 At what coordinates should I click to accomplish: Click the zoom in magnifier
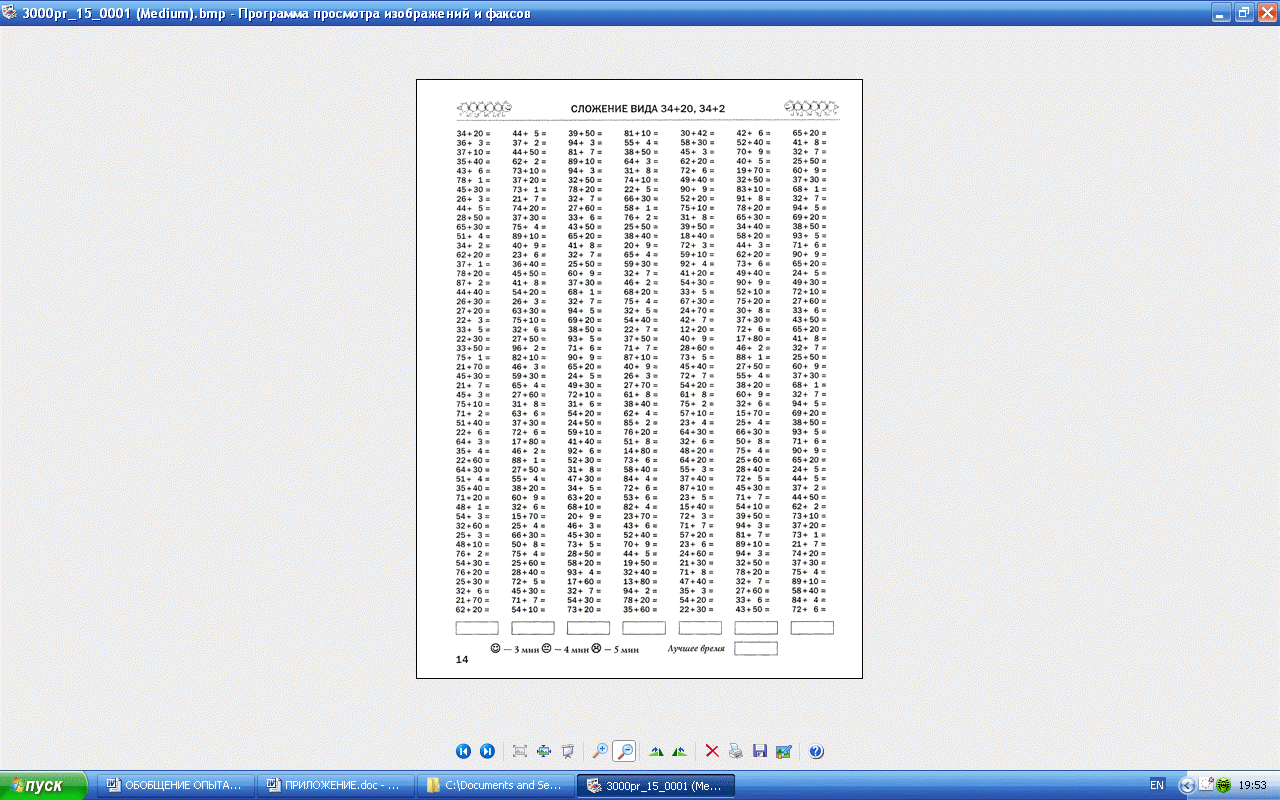click(600, 751)
